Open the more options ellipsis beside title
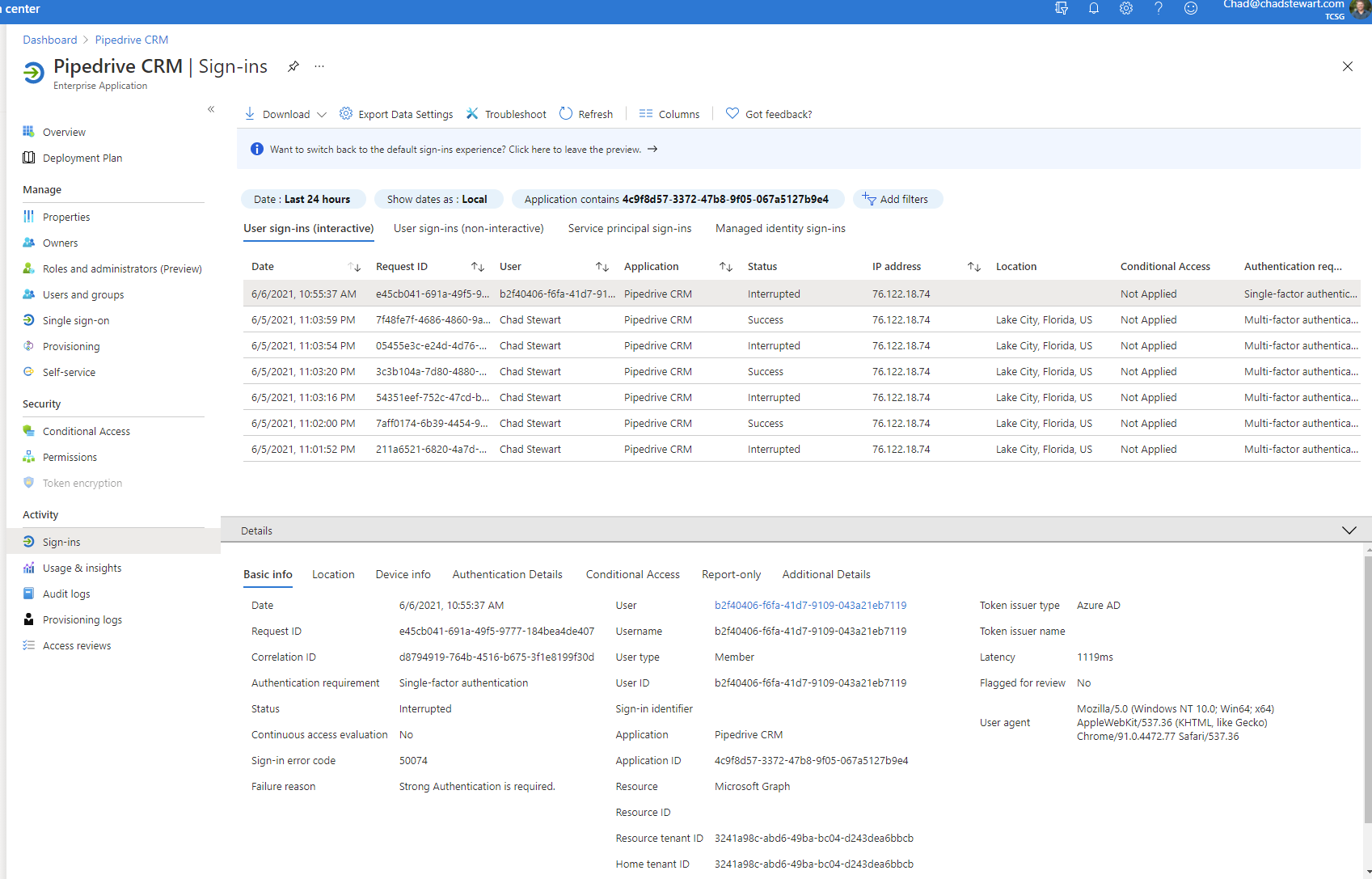Viewport: 1372px width, 879px height. [319, 66]
